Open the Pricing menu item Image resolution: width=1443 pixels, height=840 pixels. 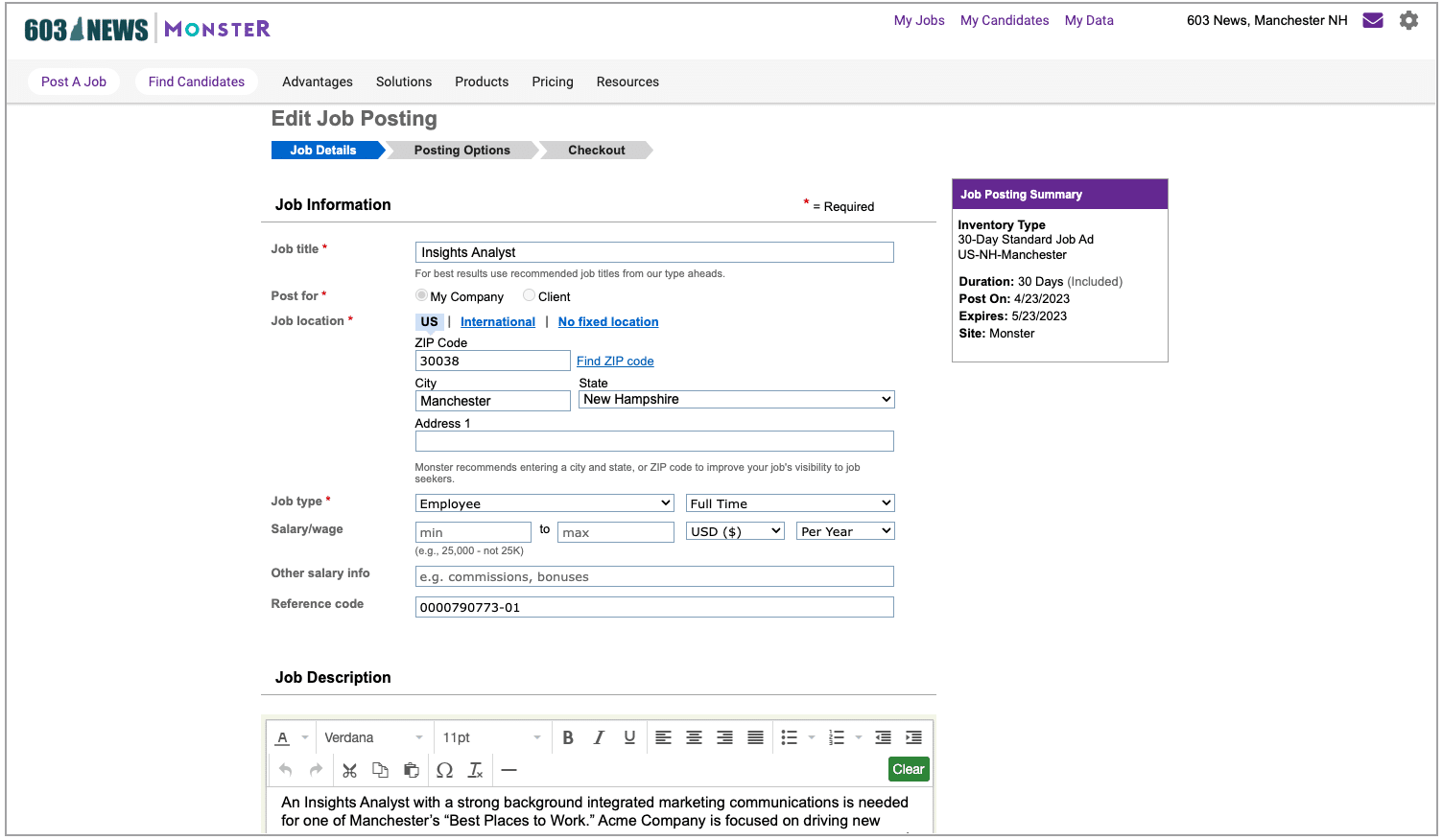point(553,82)
